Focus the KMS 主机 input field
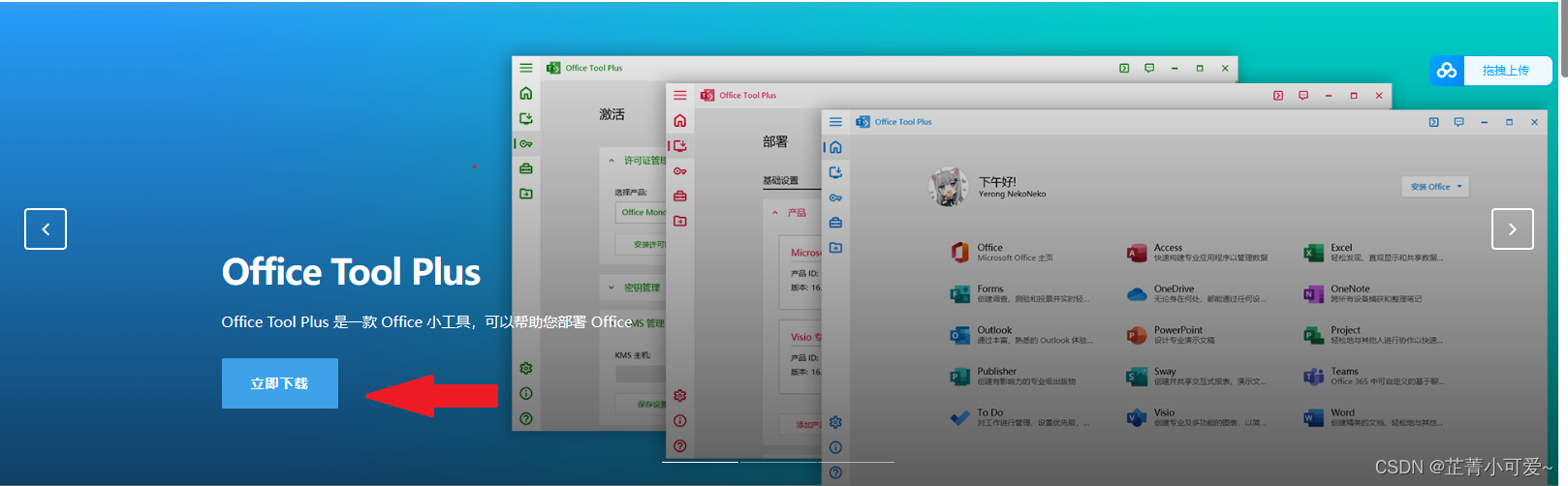Viewport: 1568px width, 486px height. tap(641, 374)
